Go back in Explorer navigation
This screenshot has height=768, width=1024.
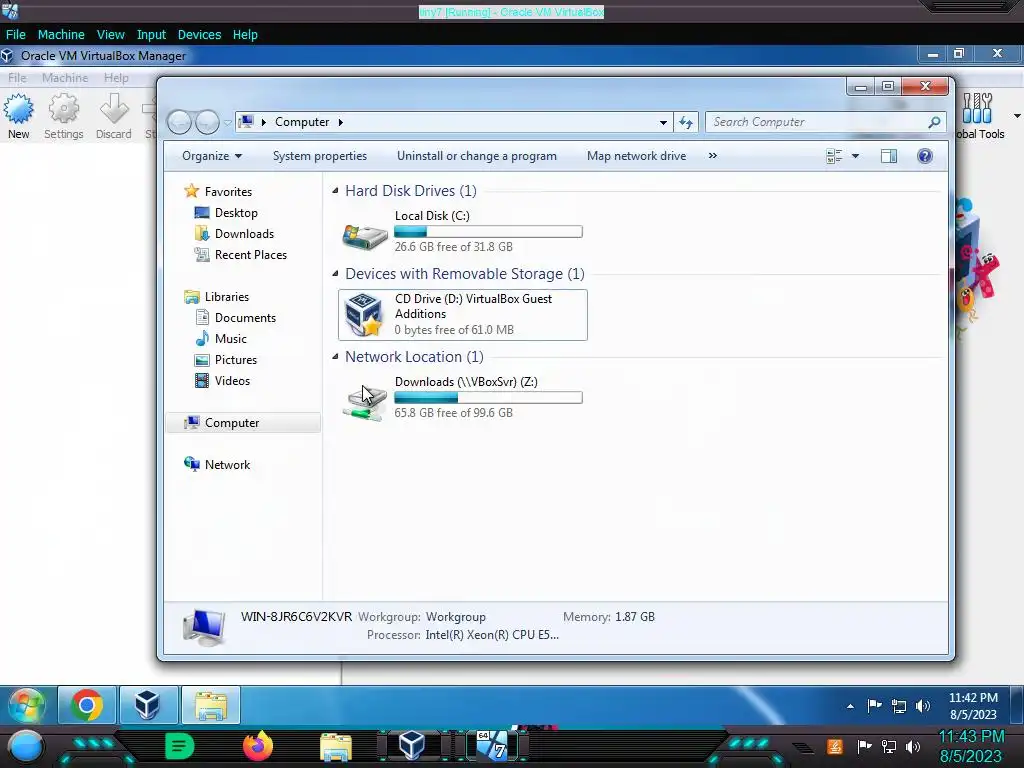180,122
